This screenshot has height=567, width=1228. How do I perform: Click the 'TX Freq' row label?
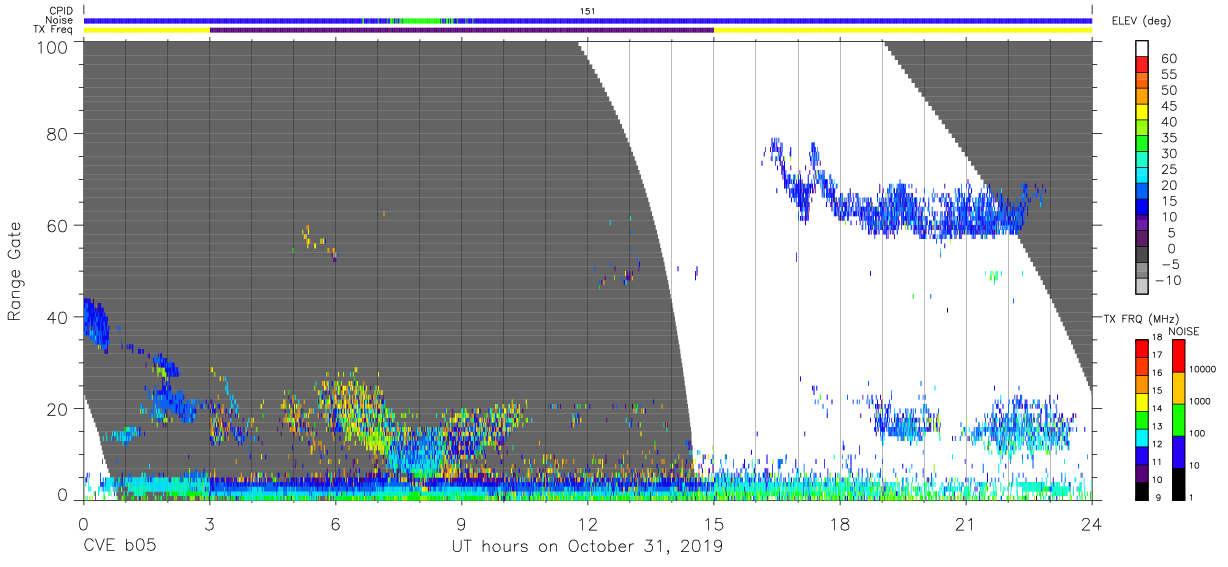click(x=55, y=30)
